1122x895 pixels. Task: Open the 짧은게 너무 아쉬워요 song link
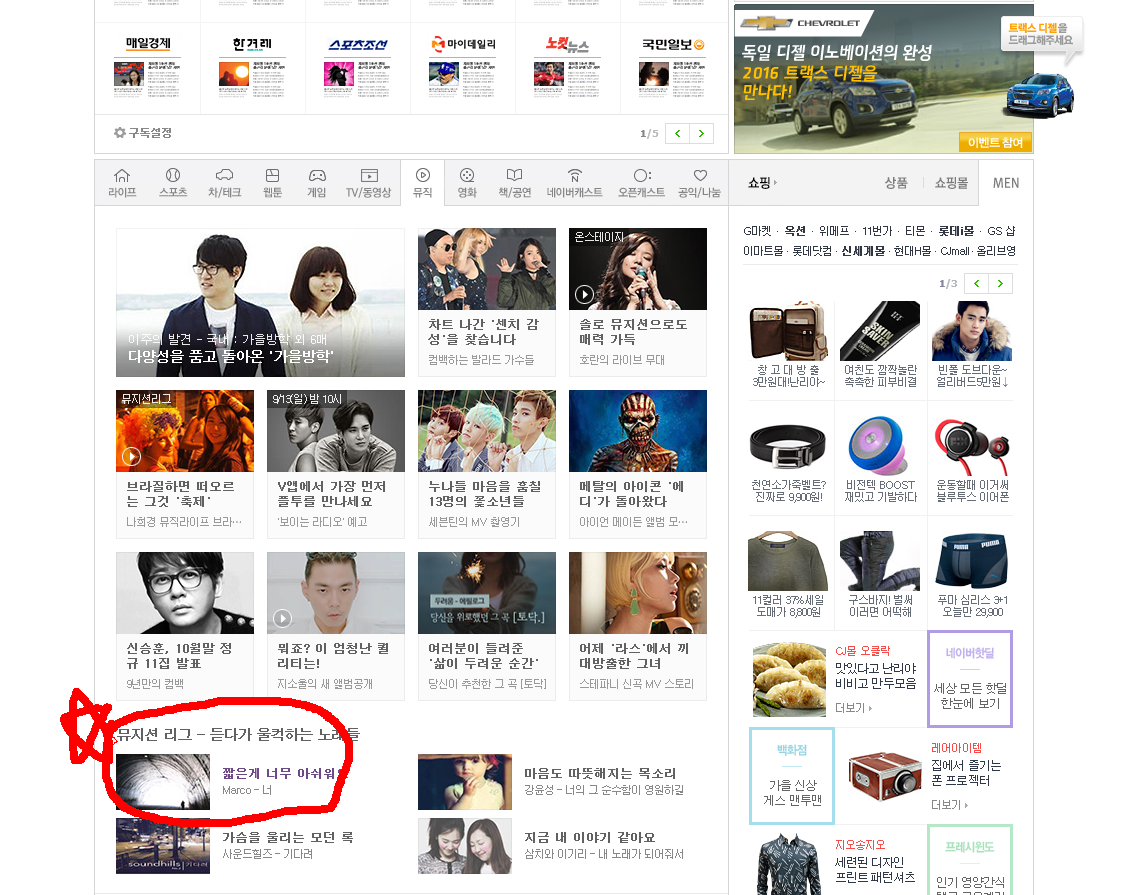pos(285,773)
